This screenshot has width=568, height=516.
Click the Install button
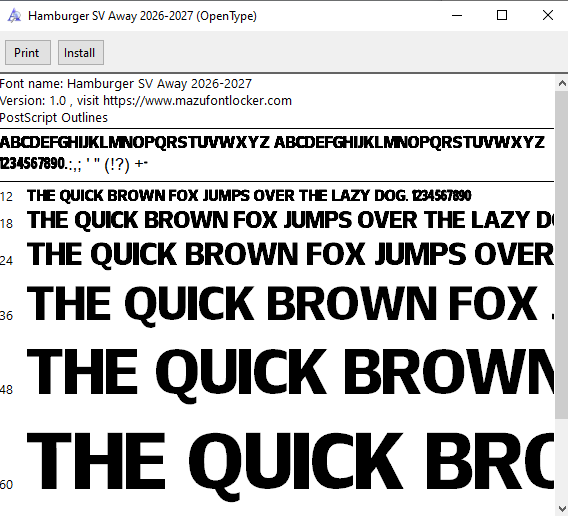[x=81, y=53]
